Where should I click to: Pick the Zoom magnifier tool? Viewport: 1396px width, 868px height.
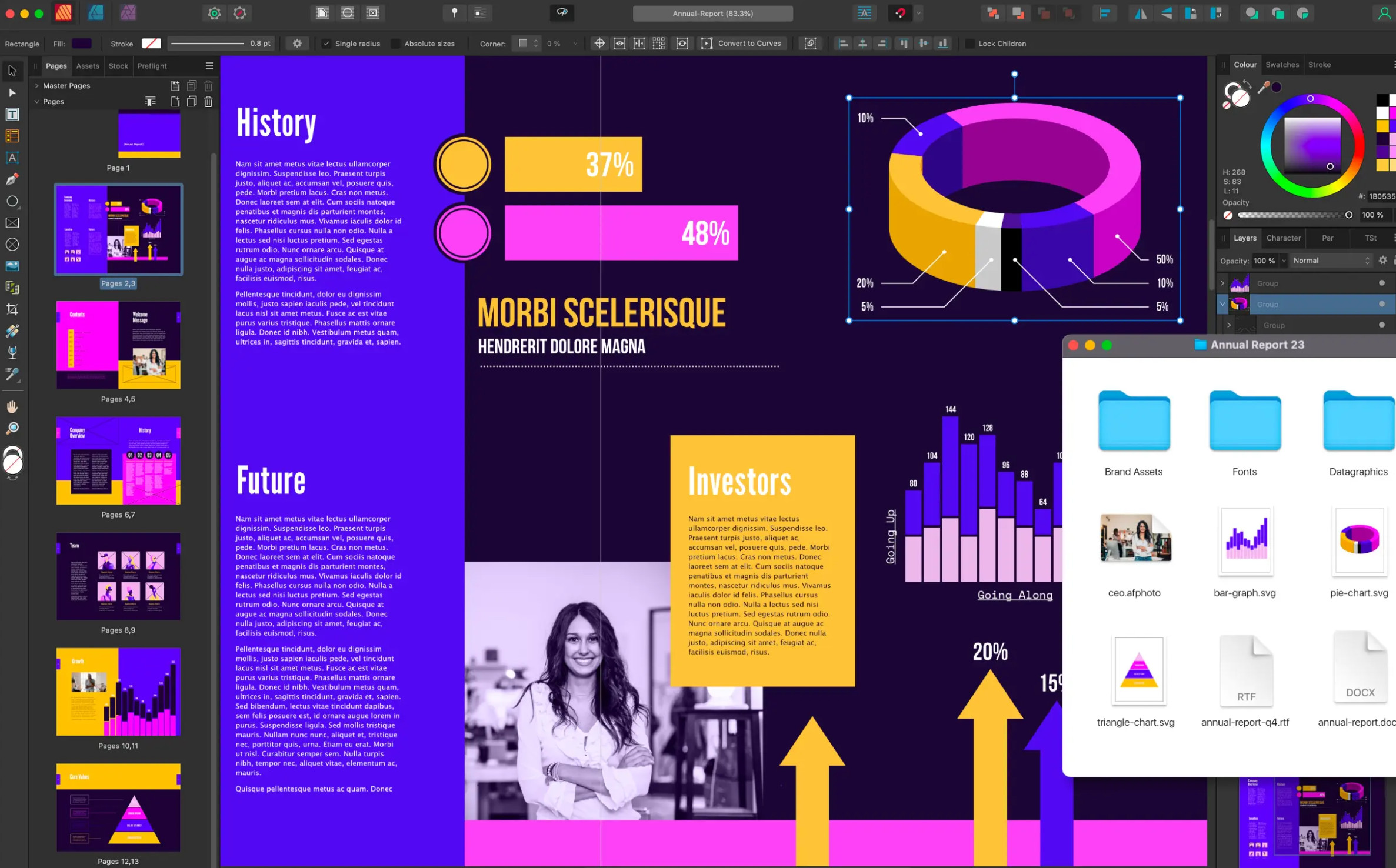12,428
